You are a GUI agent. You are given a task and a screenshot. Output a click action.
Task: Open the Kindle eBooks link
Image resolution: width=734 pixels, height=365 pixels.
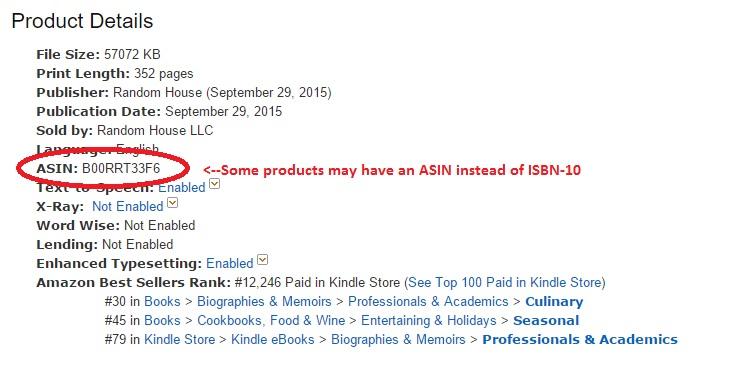coord(272,340)
